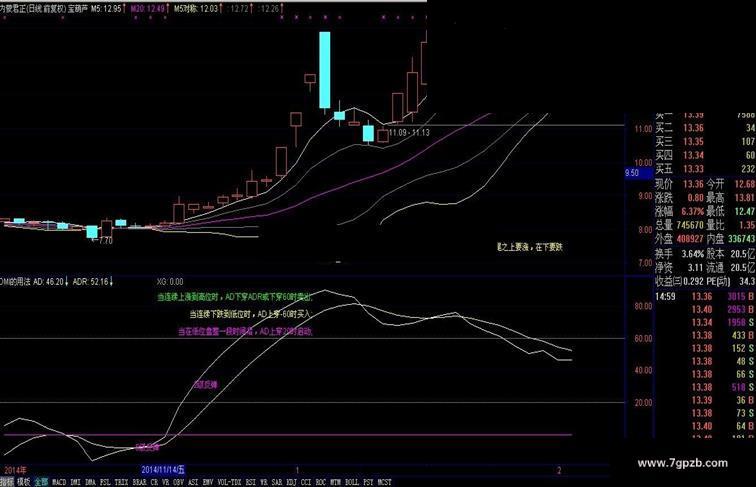Switch to the 指标 tab
The height and width of the screenshot is (487, 756).
7,482
